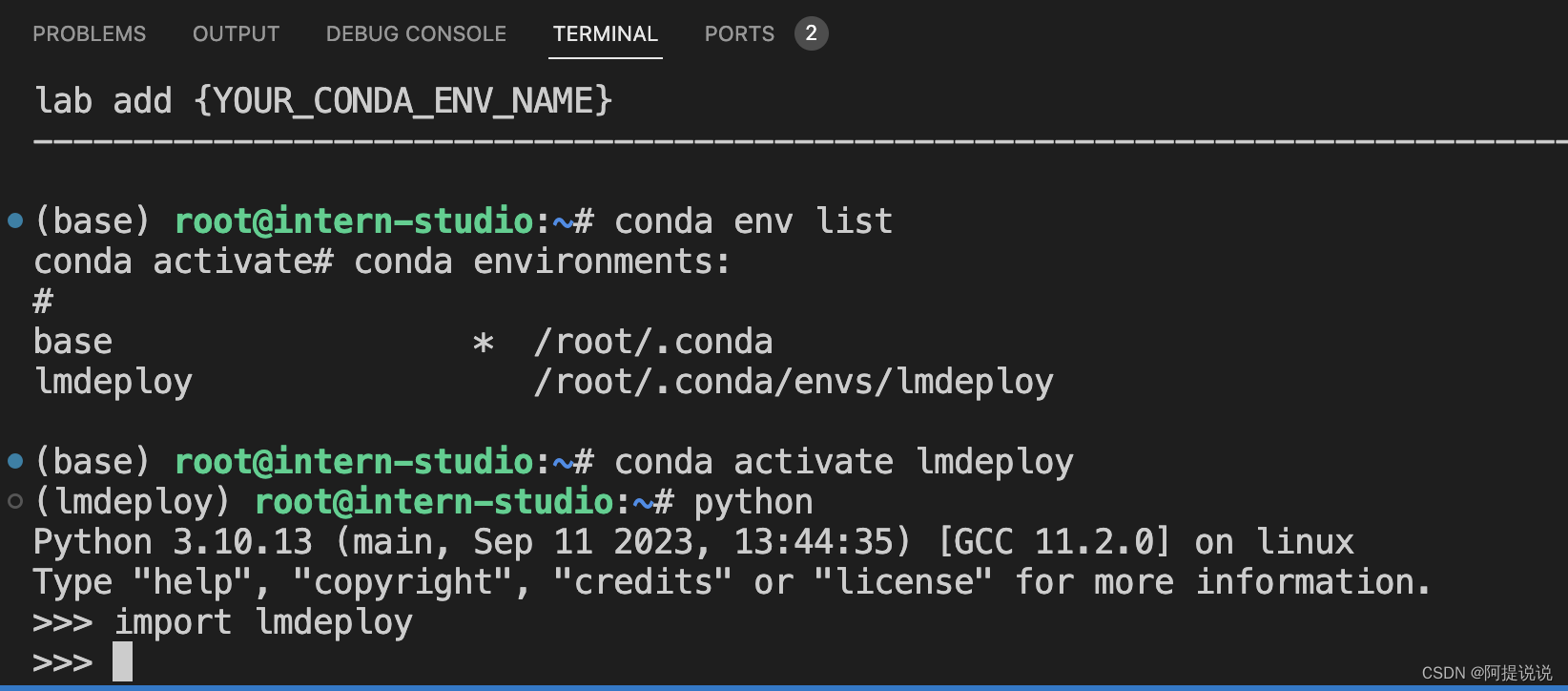1568x691 pixels.
Task: Select the TERMINAL tab
Action: (606, 34)
